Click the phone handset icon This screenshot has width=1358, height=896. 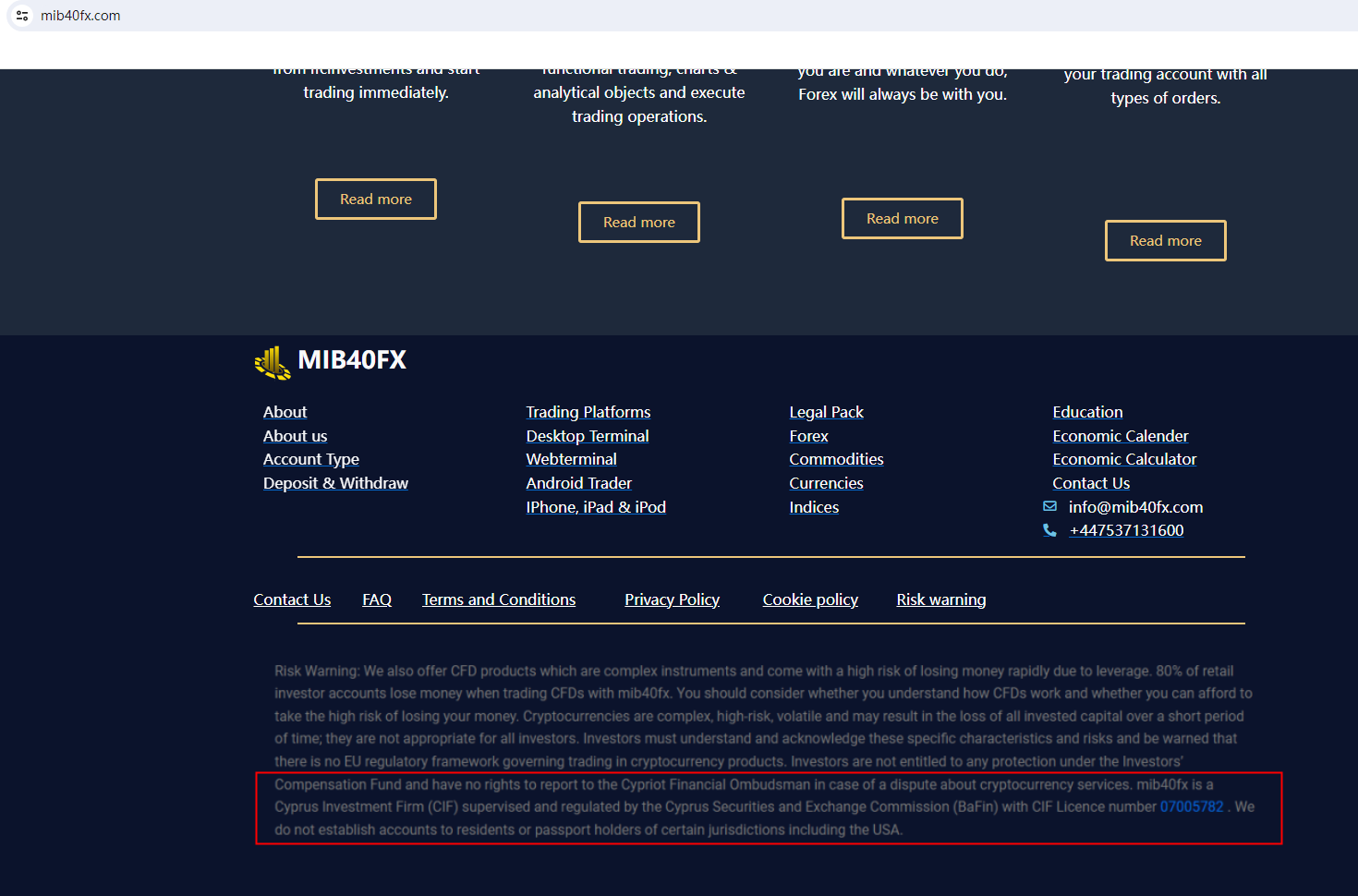pyautogui.click(x=1049, y=530)
